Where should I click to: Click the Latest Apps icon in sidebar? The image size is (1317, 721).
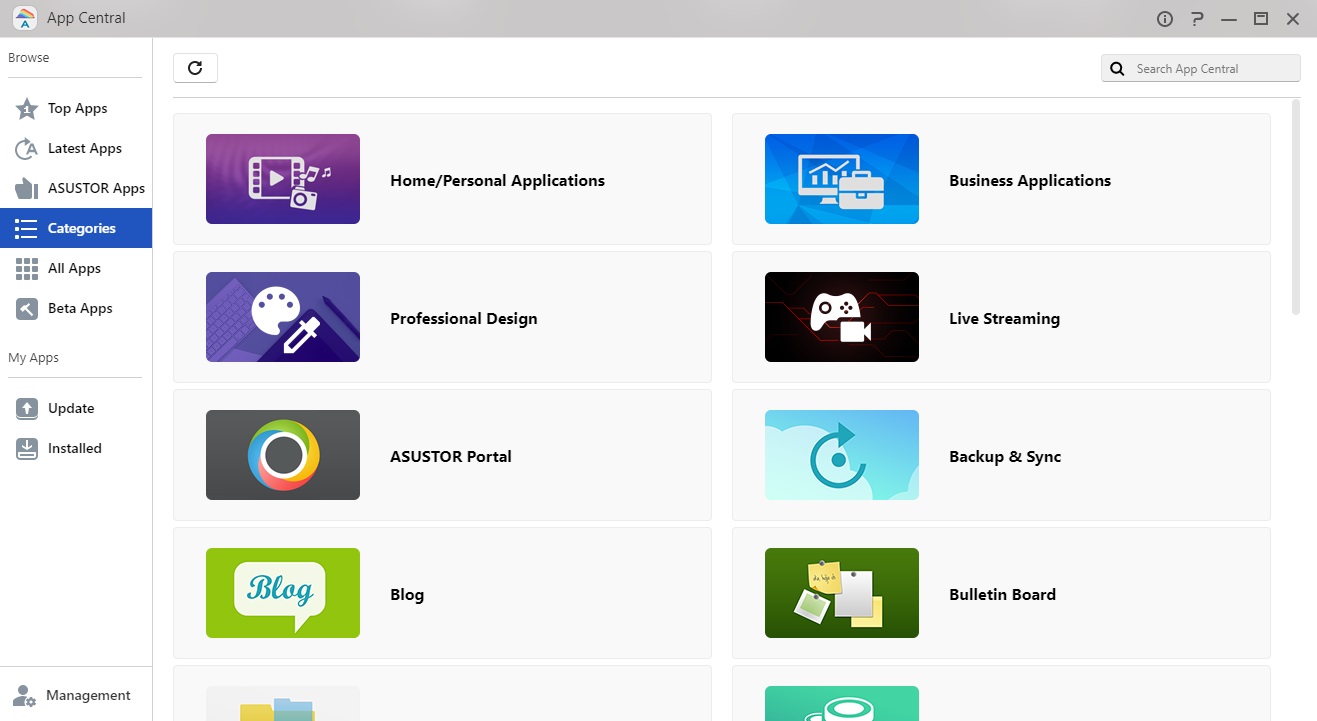point(27,149)
